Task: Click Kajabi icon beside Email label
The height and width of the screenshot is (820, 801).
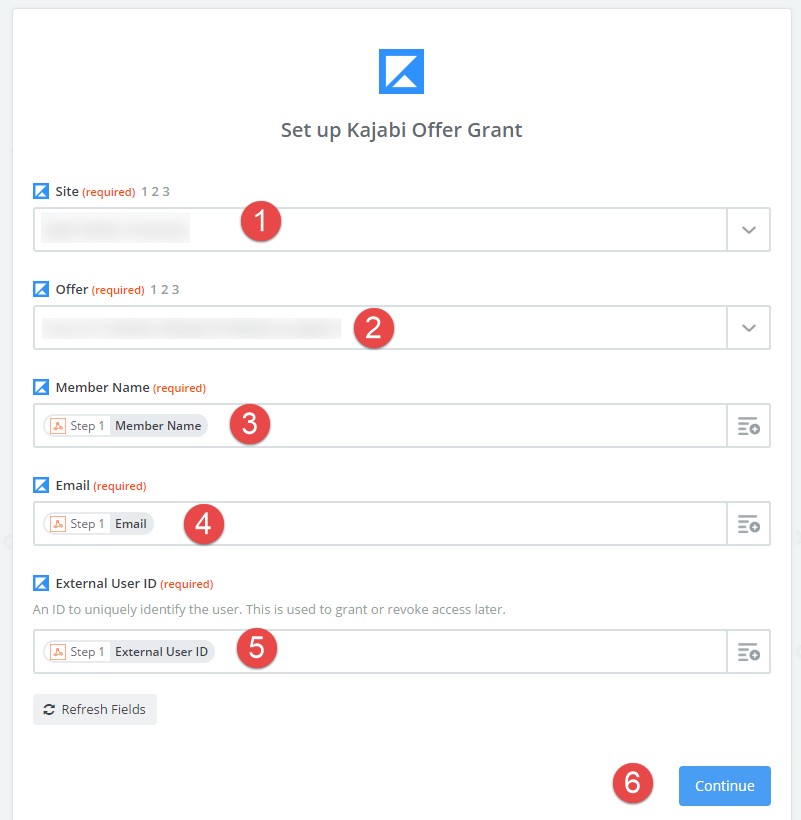Action: [41, 485]
